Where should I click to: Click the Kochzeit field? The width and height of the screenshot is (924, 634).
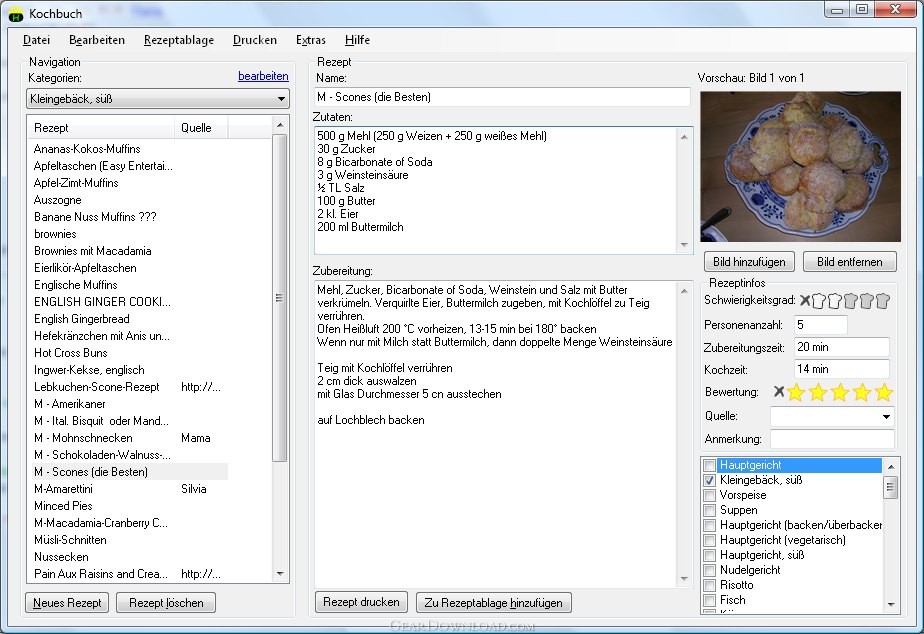coord(841,369)
